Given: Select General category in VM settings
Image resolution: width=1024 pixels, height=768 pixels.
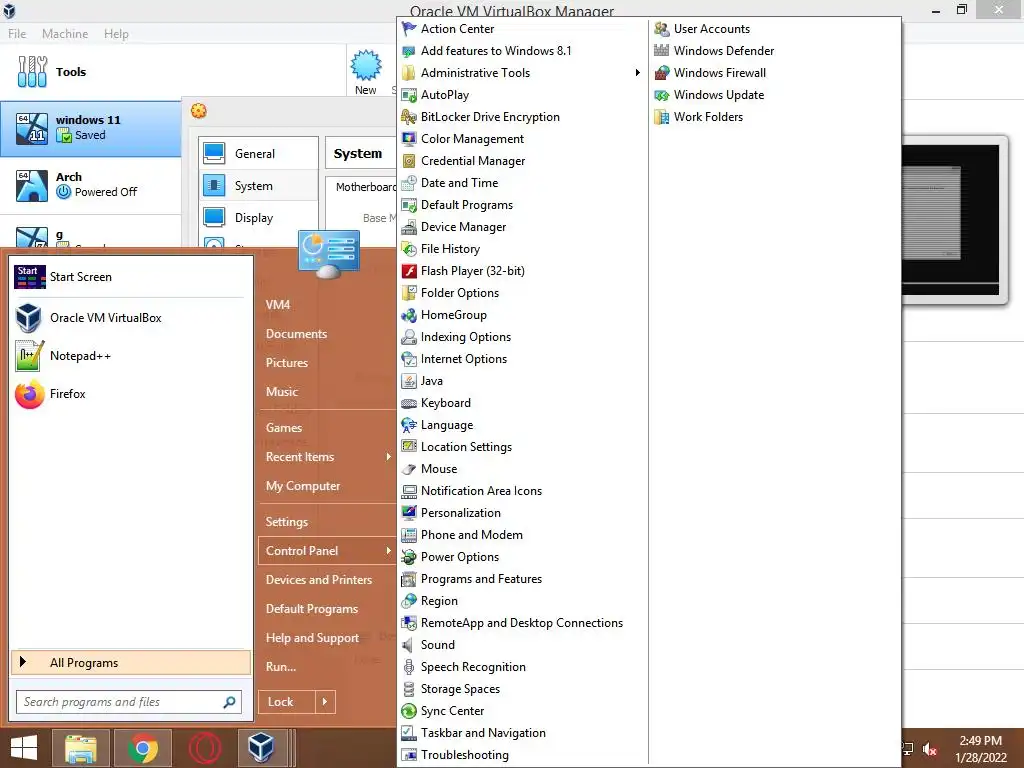Looking at the screenshot, I should pos(259,153).
